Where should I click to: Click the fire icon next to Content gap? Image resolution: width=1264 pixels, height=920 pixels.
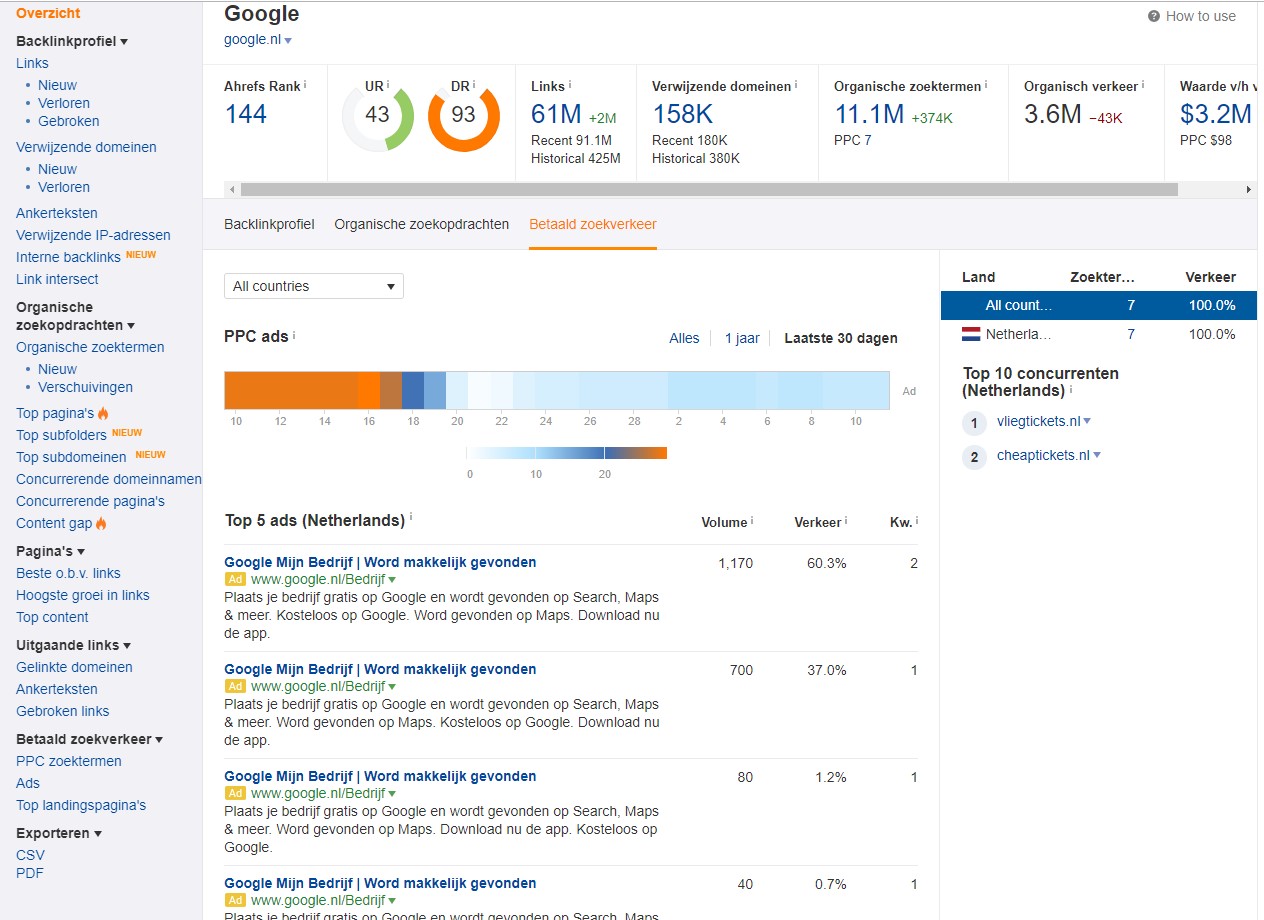click(x=102, y=523)
